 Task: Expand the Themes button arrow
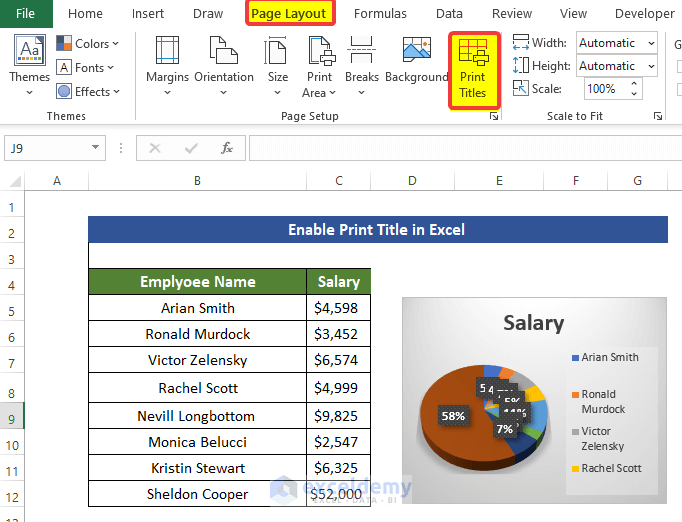tap(29, 92)
